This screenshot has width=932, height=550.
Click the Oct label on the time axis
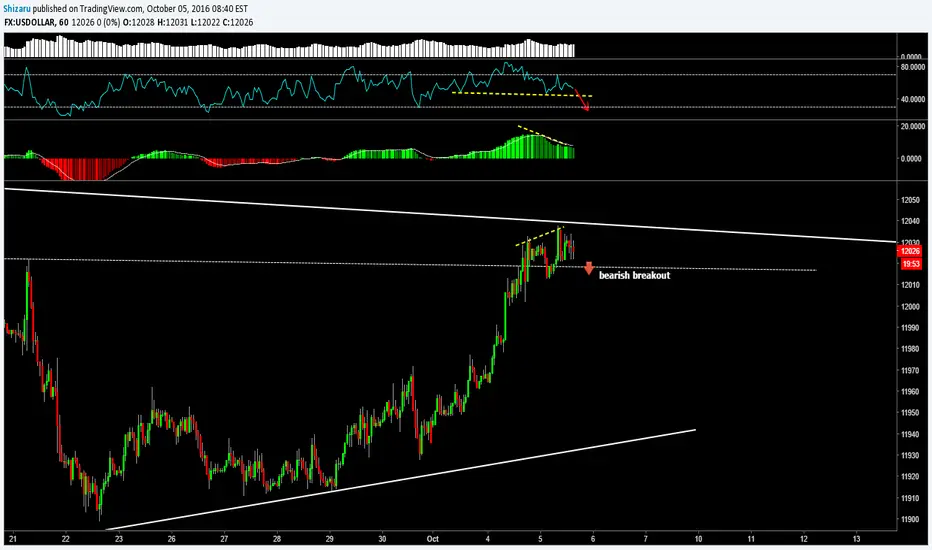point(433,539)
